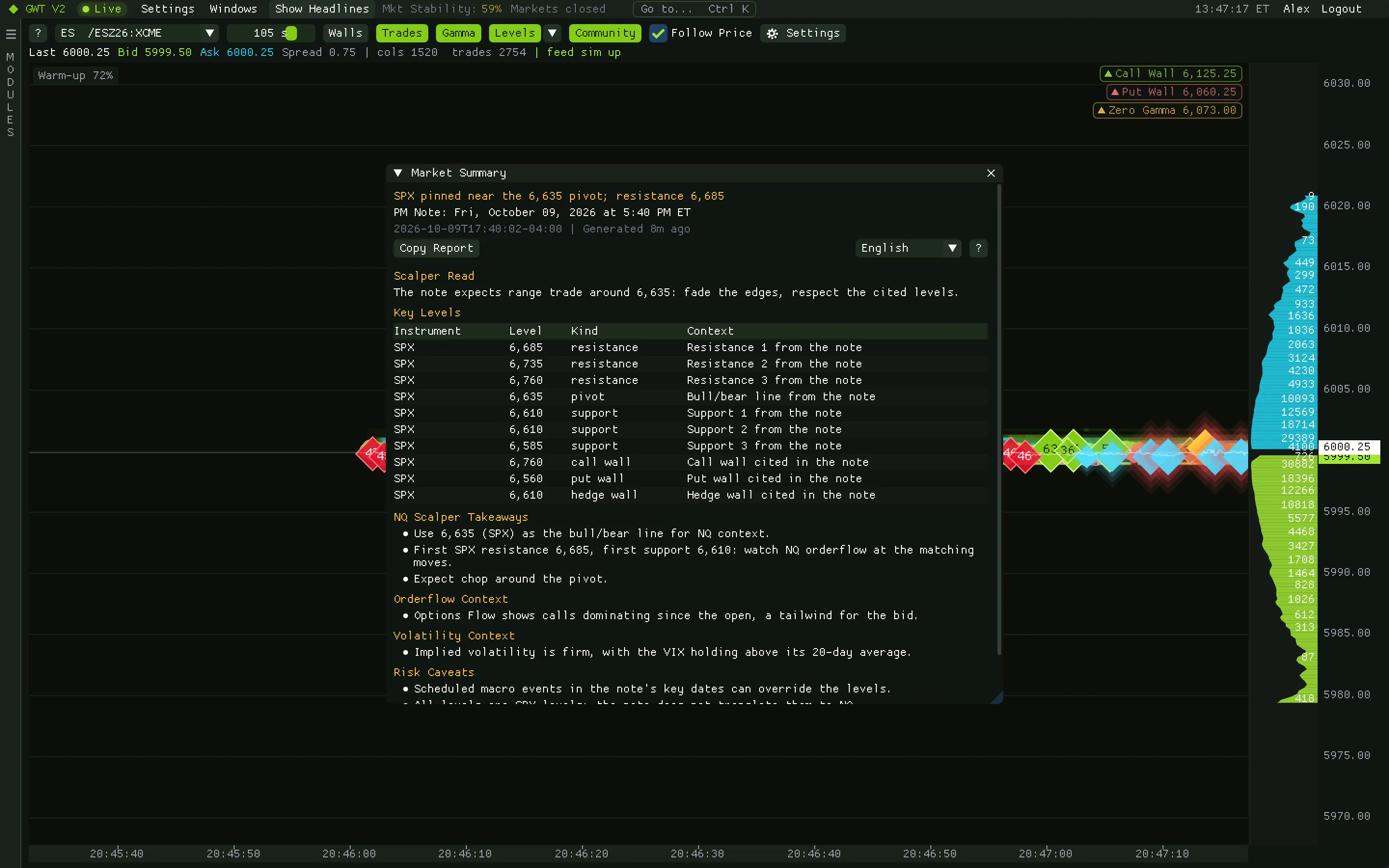Adjust the 105 s time window slider

click(x=271, y=33)
